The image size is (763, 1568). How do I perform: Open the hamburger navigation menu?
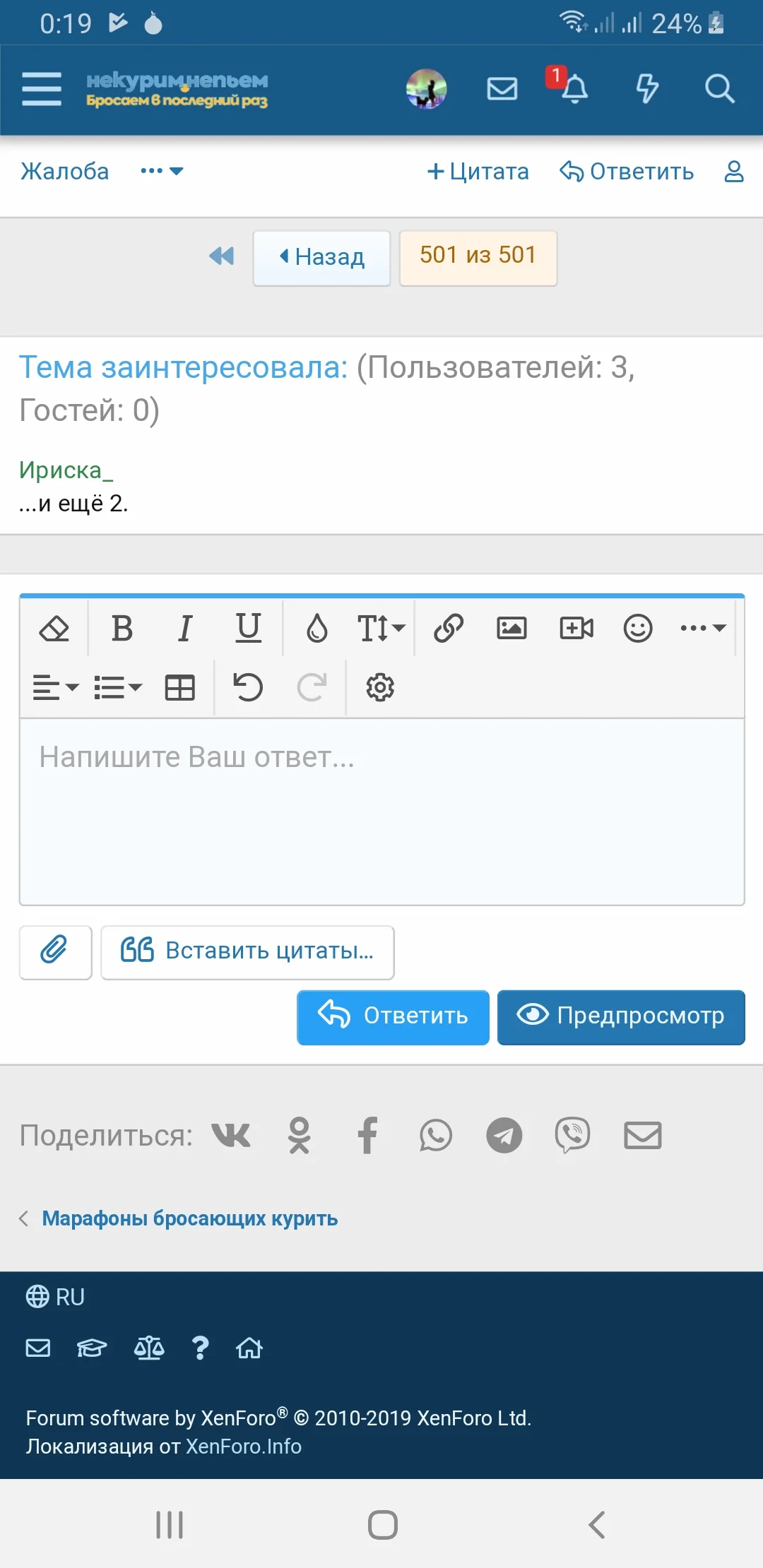42,89
